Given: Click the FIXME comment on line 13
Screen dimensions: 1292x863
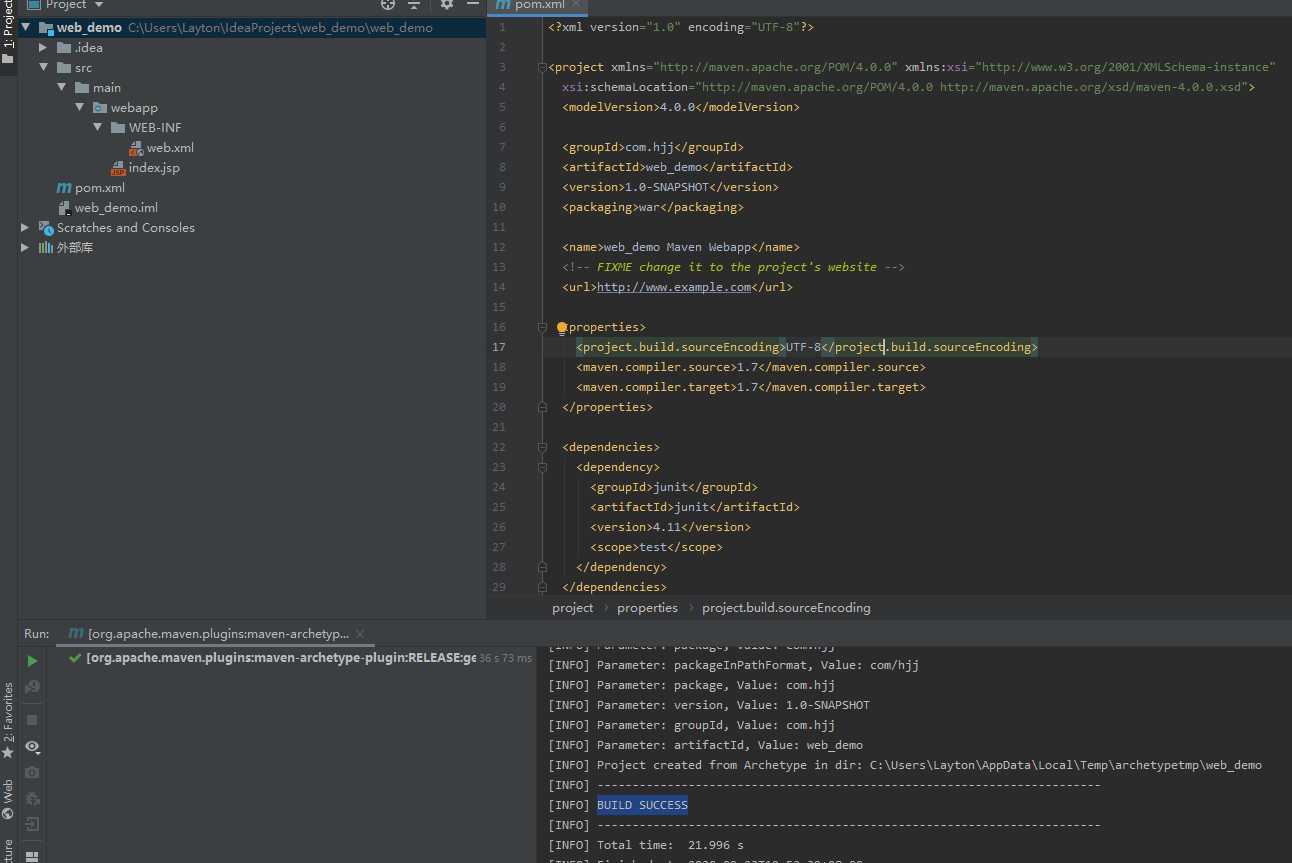Looking at the screenshot, I should pos(733,267).
